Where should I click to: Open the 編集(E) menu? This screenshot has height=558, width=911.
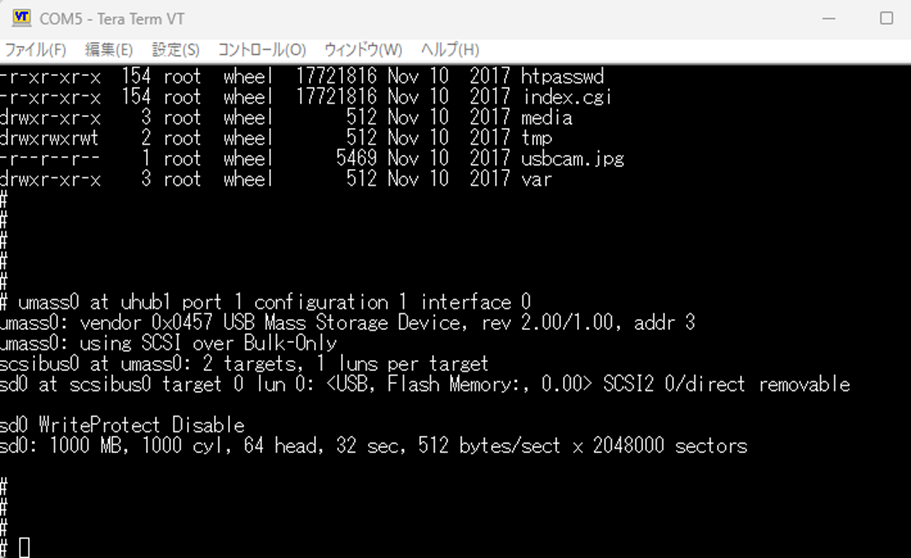click(x=109, y=50)
